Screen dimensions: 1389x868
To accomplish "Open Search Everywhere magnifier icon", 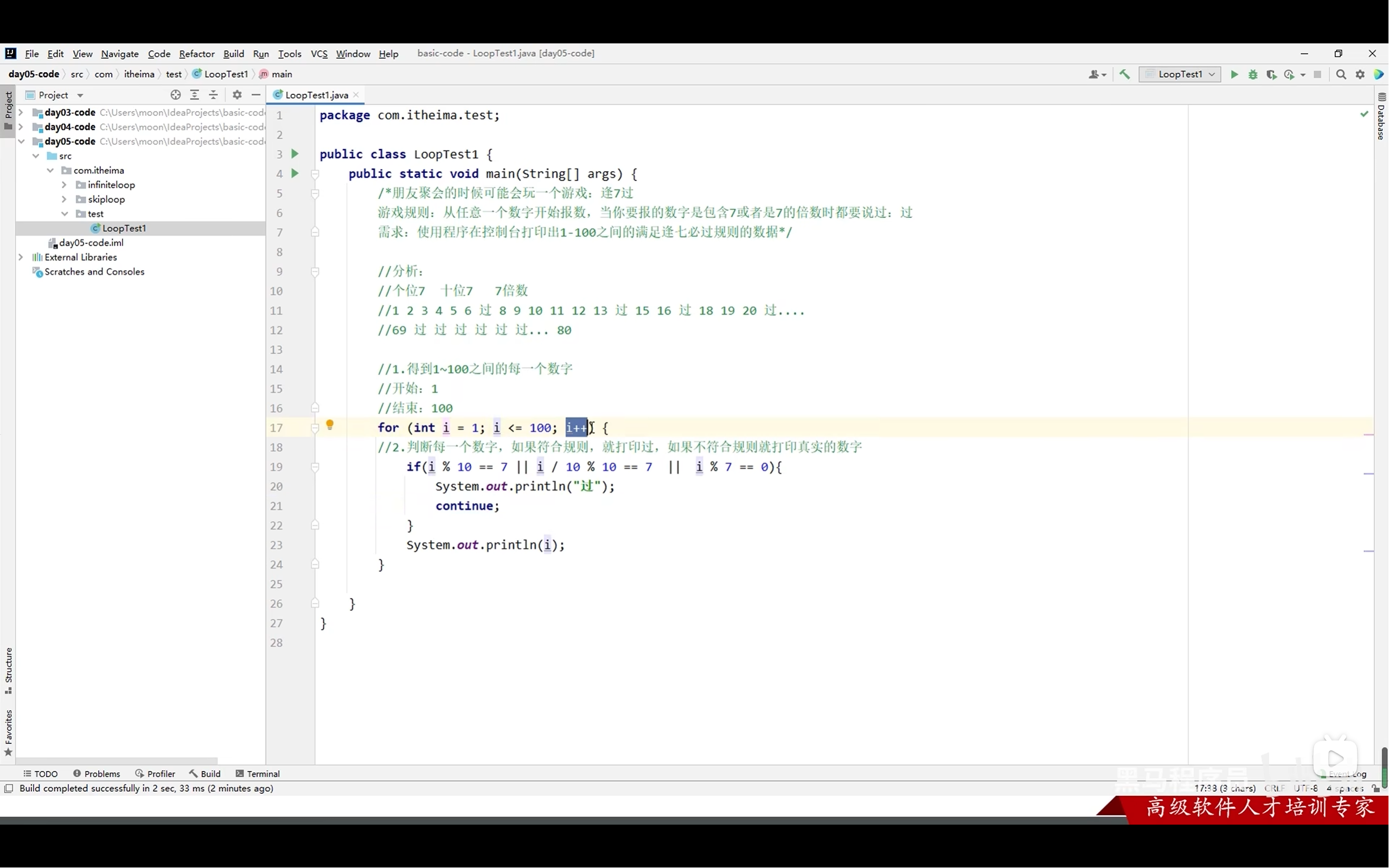I will point(1341,75).
